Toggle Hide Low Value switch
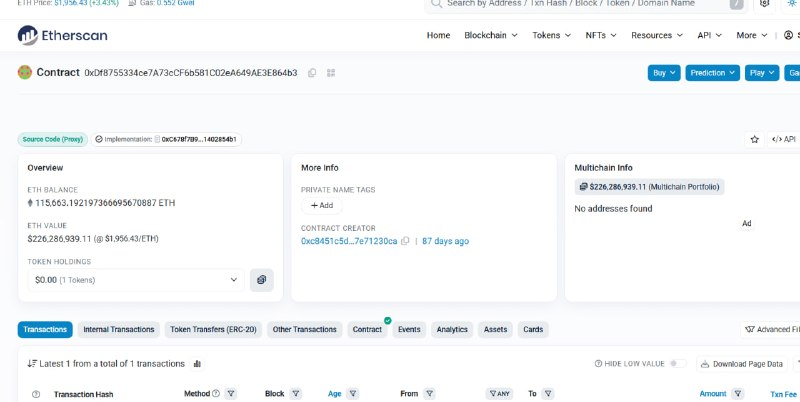The height and width of the screenshot is (402, 800). click(678, 364)
